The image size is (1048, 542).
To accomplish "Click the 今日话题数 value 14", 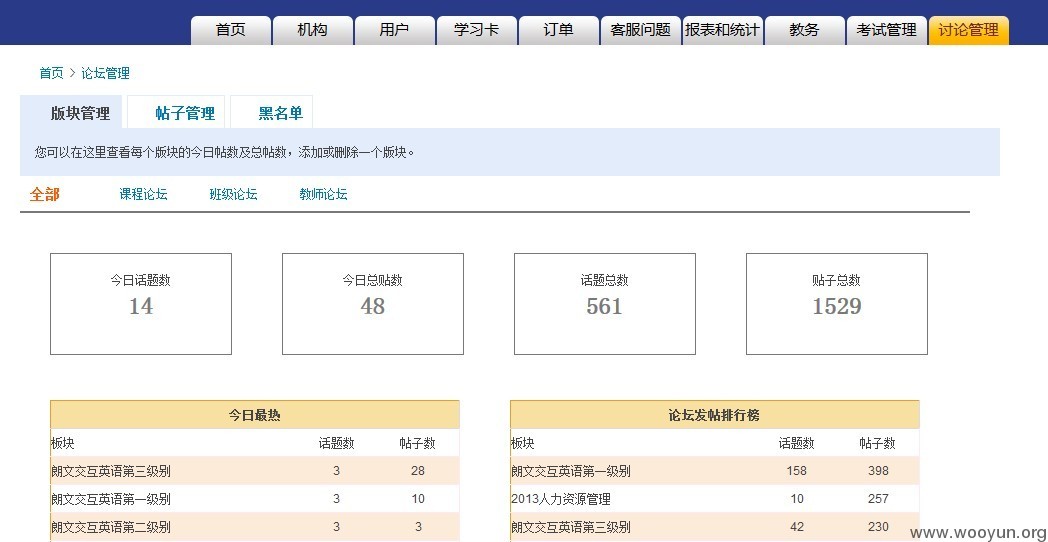I will click(x=141, y=306).
